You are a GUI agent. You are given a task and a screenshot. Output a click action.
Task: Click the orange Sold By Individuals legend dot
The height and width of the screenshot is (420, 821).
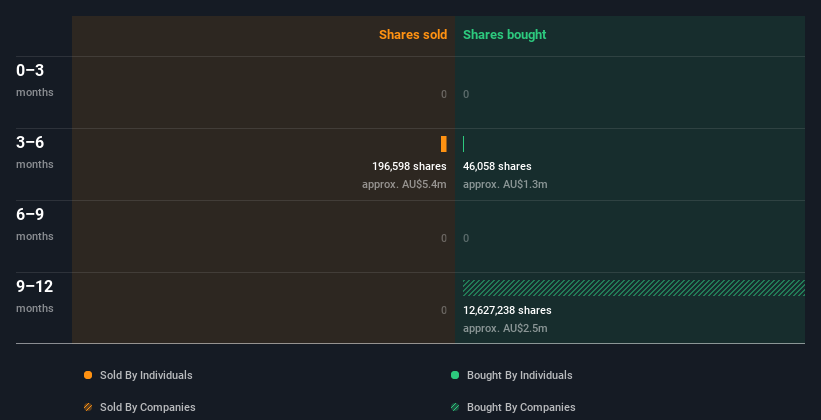click(x=88, y=375)
